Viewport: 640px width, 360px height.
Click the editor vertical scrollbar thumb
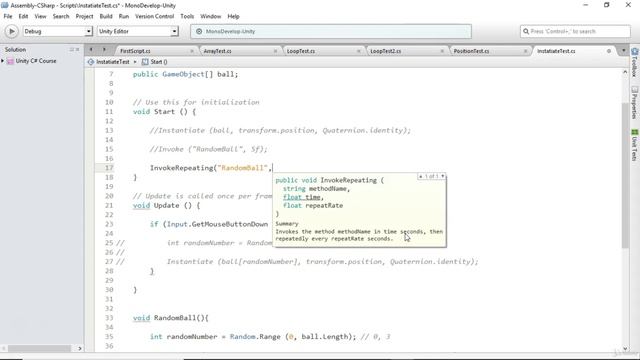[x=625, y=176]
